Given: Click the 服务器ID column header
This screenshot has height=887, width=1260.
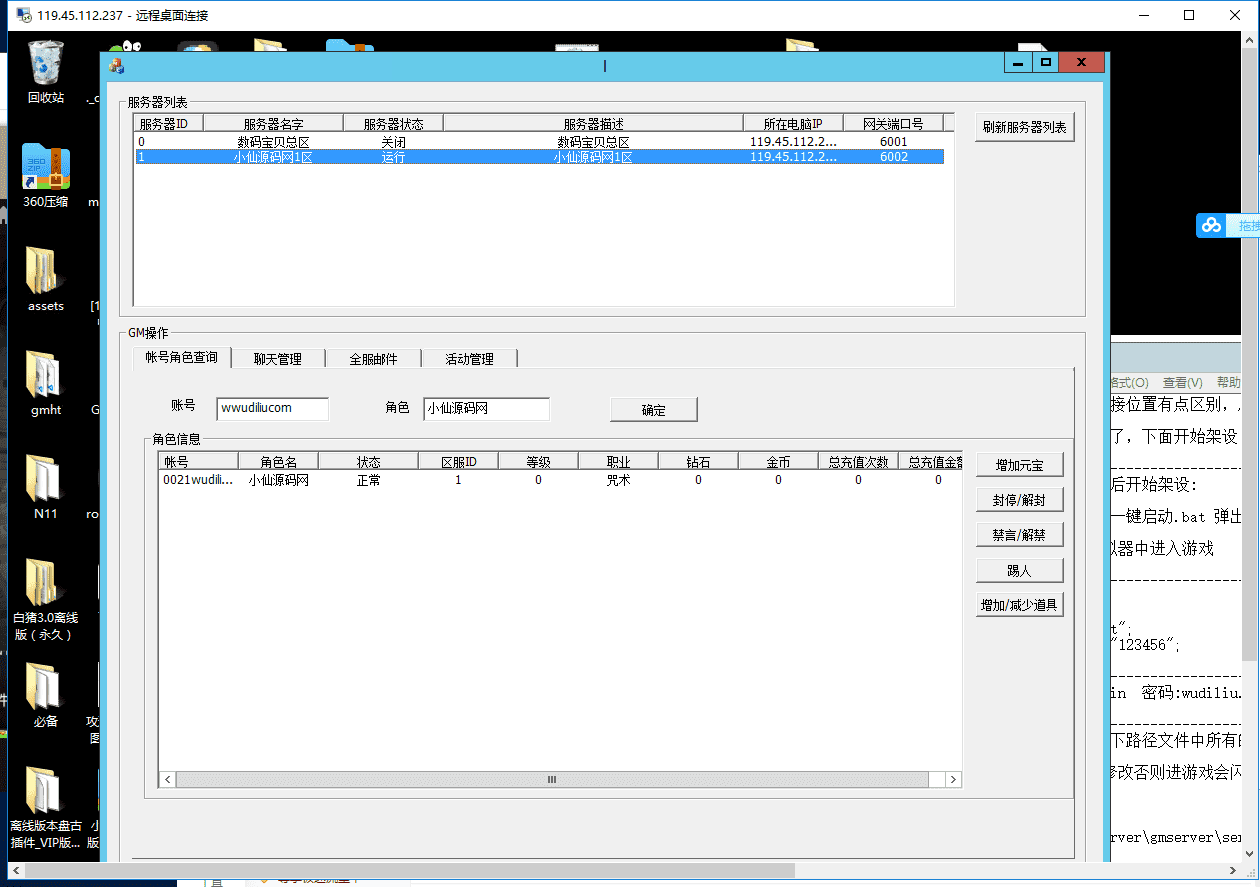Looking at the screenshot, I should [169, 124].
